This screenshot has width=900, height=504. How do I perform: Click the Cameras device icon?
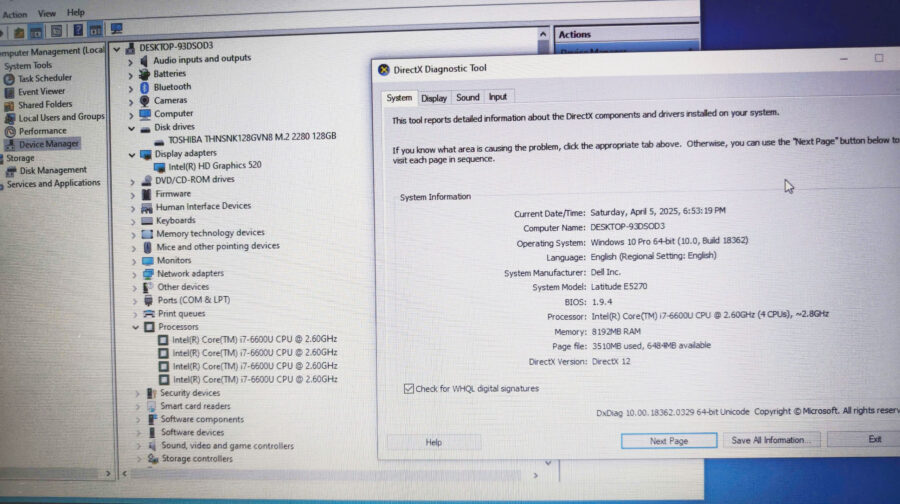tap(145, 100)
